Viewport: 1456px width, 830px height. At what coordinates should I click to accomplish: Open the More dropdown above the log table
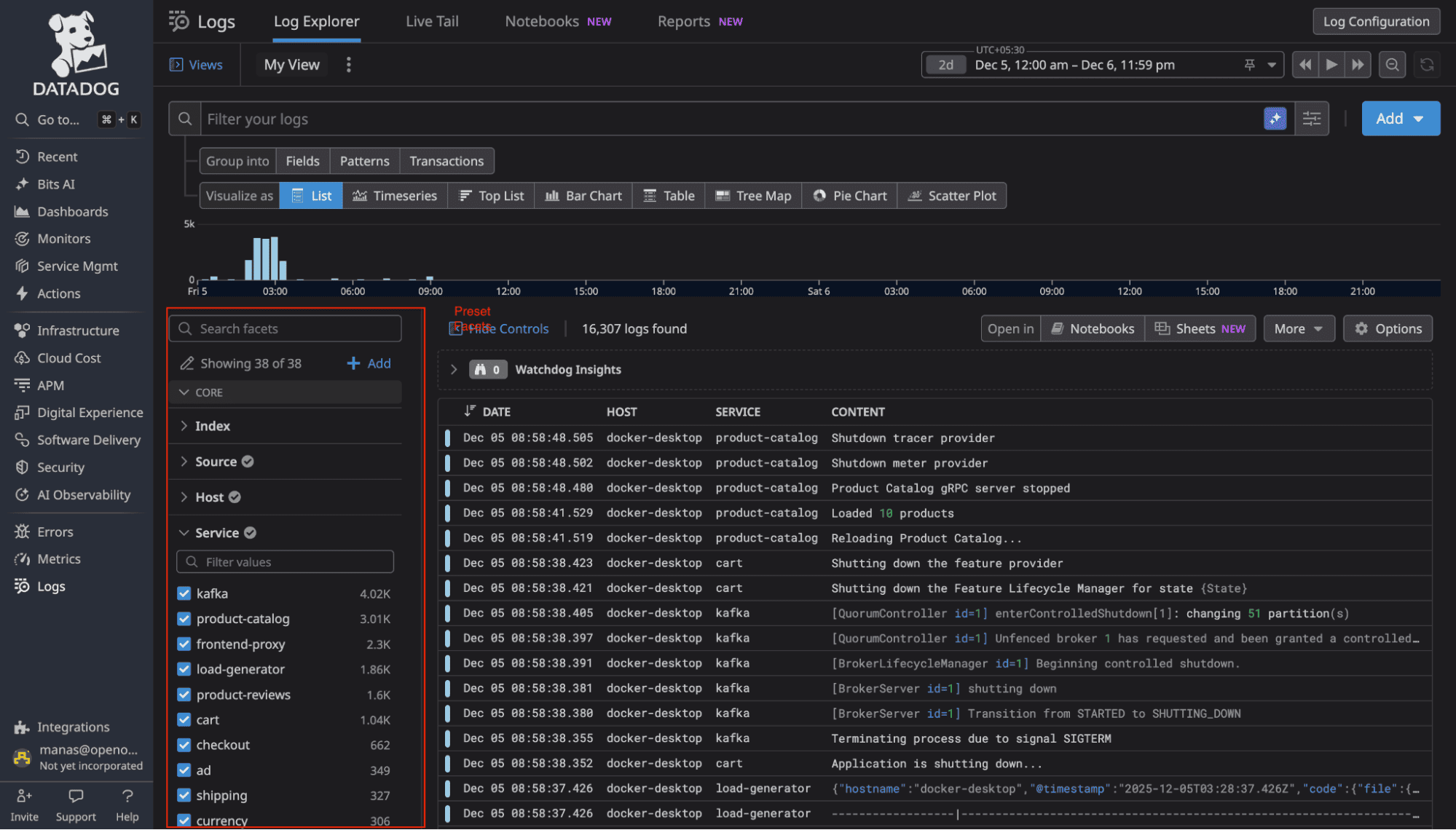click(1298, 328)
